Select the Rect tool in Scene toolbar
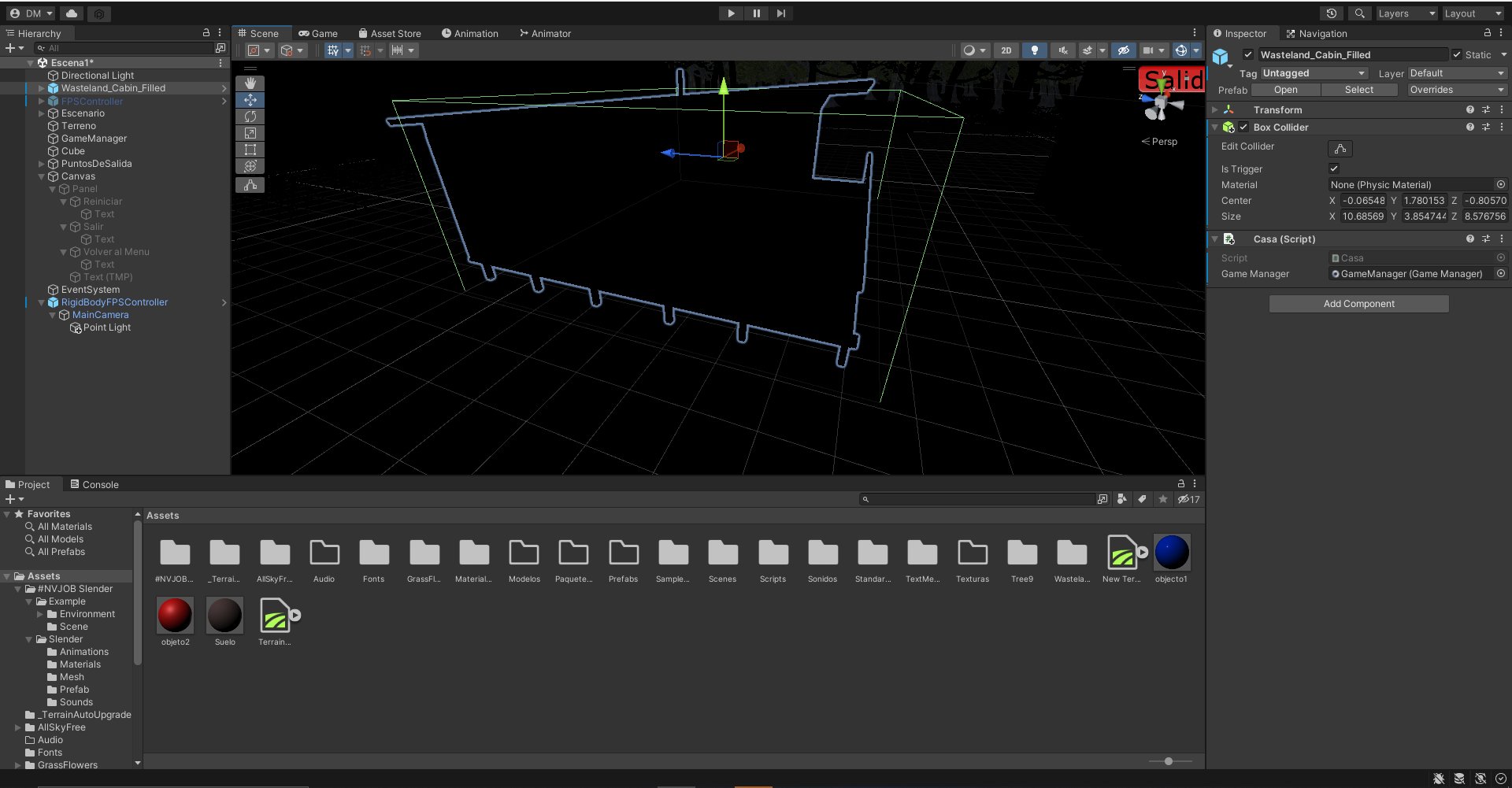Image resolution: width=1512 pixels, height=788 pixels. click(x=250, y=150)
